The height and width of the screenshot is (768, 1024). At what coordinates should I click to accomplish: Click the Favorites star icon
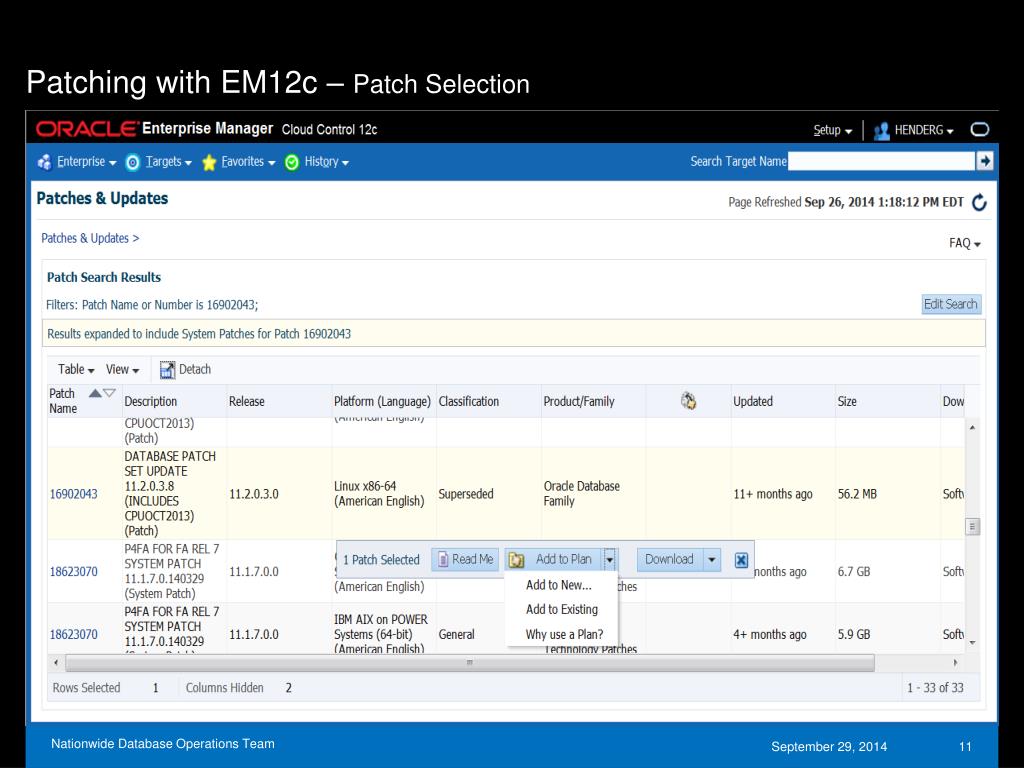tap(209, 162)
